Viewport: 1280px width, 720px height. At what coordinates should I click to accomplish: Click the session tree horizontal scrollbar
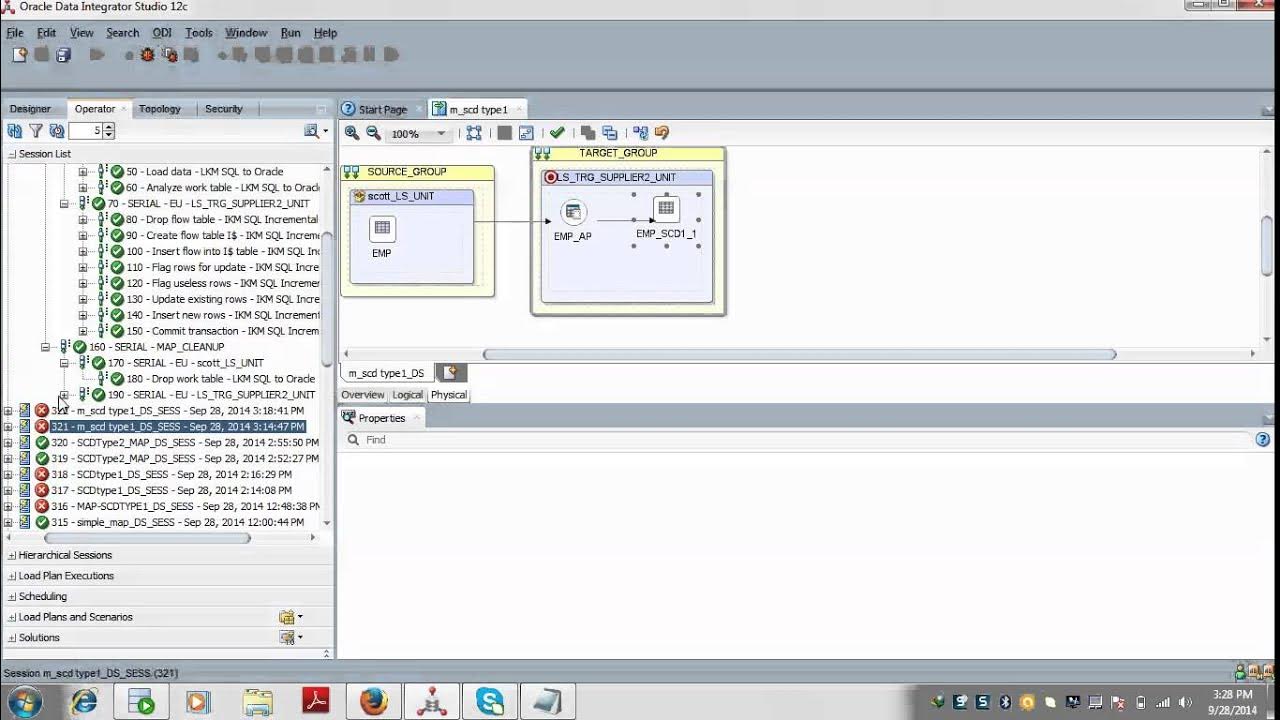(146, 538)
